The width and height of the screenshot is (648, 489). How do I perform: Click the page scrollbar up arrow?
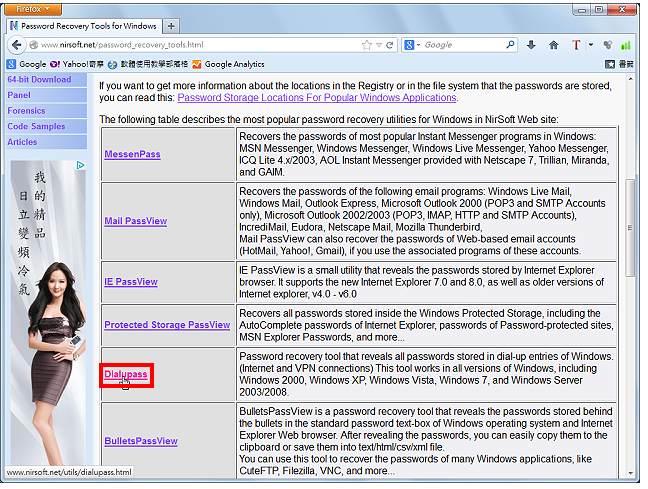pyautogui.click(x=630, y=79)
